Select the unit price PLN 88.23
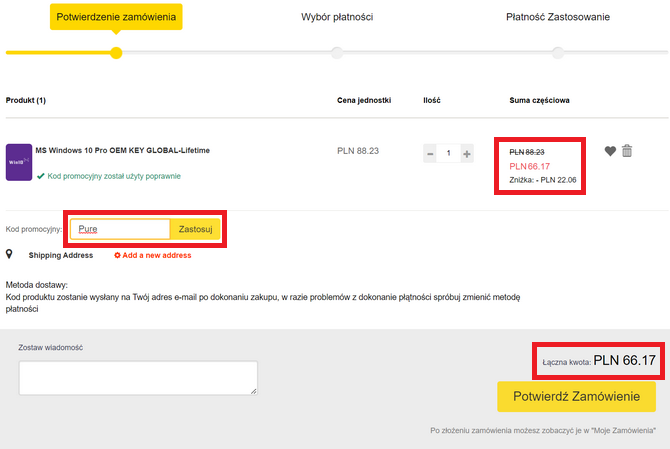The height and width of the screenshot is (449, 670). pos(358,151)
